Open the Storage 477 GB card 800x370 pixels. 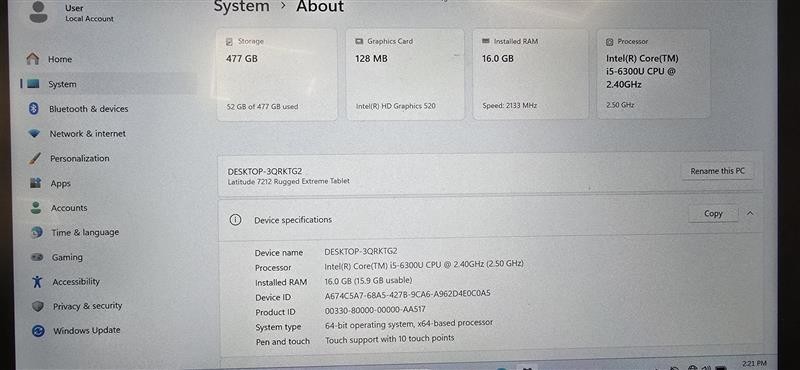pyautogui.click(x=277, y=75)
